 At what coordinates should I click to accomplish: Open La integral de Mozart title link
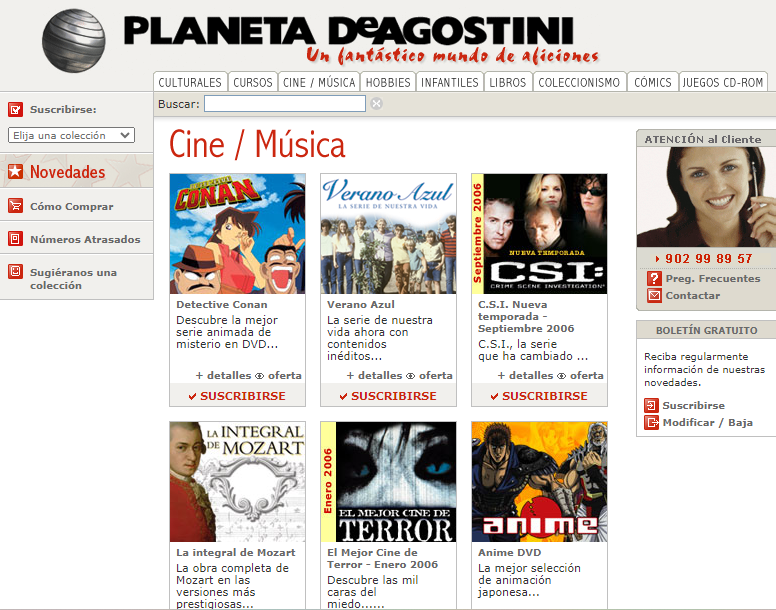[236, 552]
